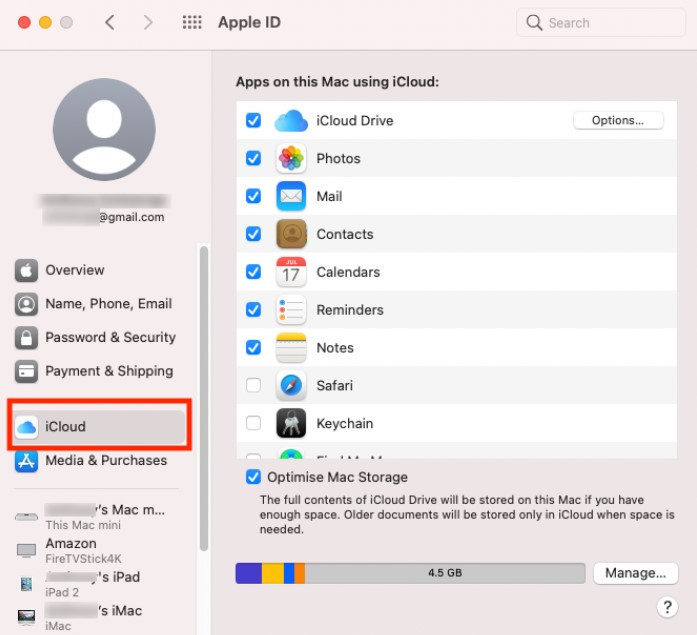Click purple segment of storage bar
Image resolution: width=697 pixels, height=635 pixels.
click(248, 573)
